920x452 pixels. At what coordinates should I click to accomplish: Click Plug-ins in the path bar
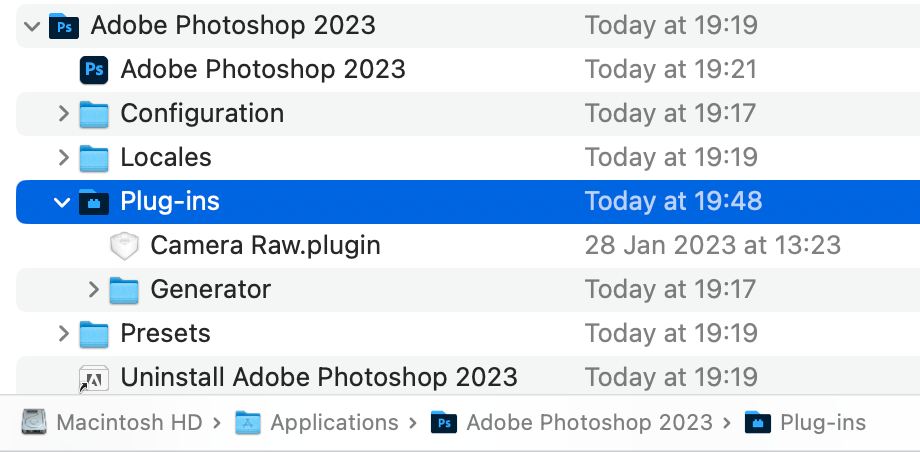click(x=822, y=423)
